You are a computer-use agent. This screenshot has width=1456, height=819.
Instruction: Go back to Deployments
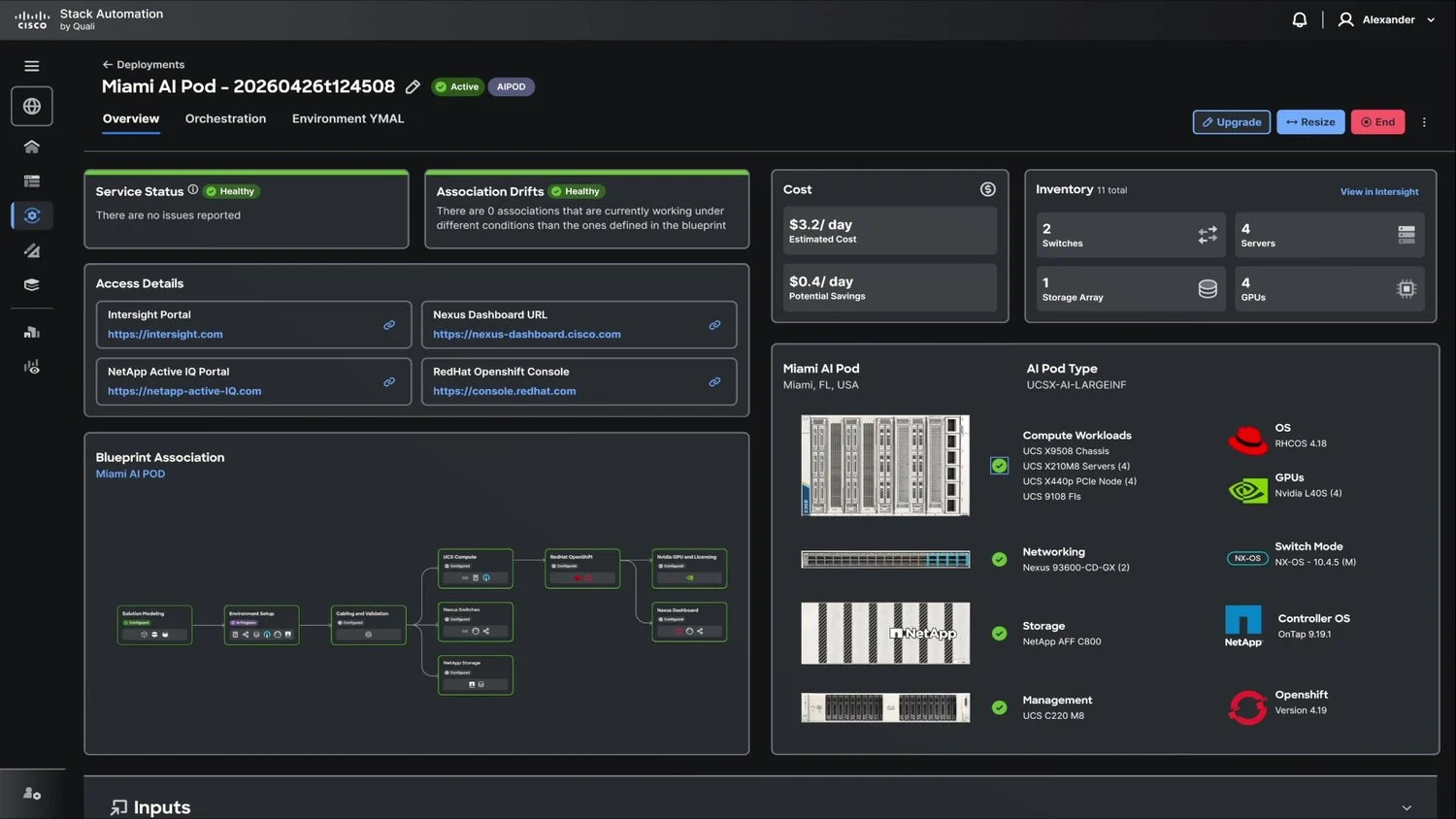[x=144, y=65]
